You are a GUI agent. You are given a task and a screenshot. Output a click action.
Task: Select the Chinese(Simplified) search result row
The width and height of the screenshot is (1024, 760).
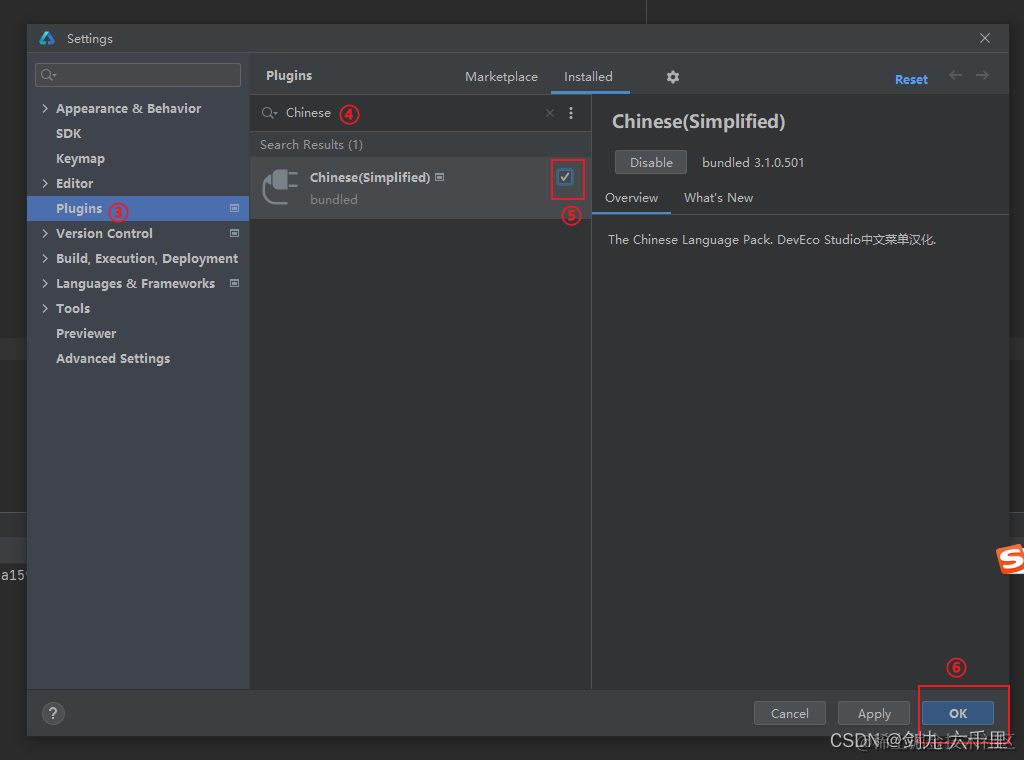(420, 187)
